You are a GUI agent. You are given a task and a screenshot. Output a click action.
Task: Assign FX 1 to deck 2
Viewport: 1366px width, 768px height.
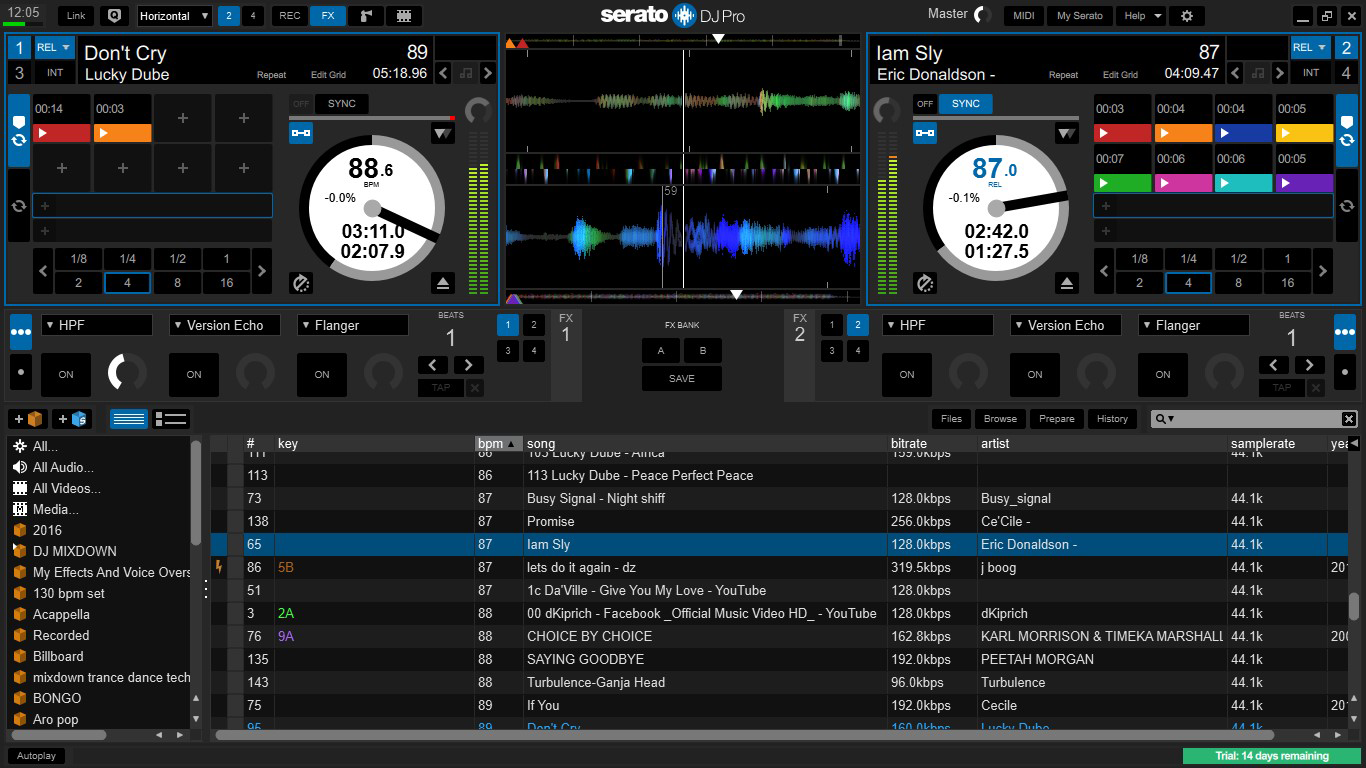coord(534,325)
